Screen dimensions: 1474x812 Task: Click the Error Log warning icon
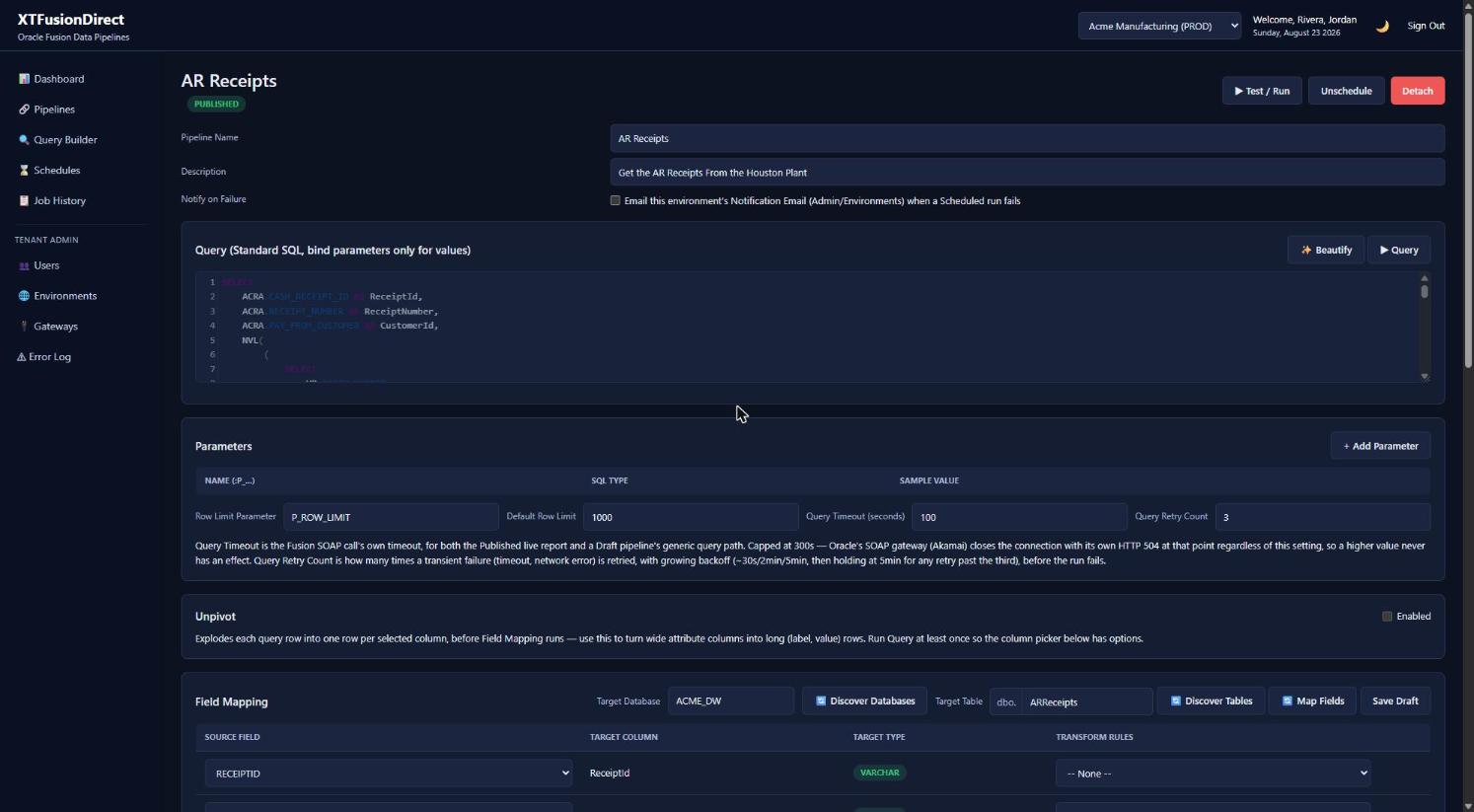point(22,357)
